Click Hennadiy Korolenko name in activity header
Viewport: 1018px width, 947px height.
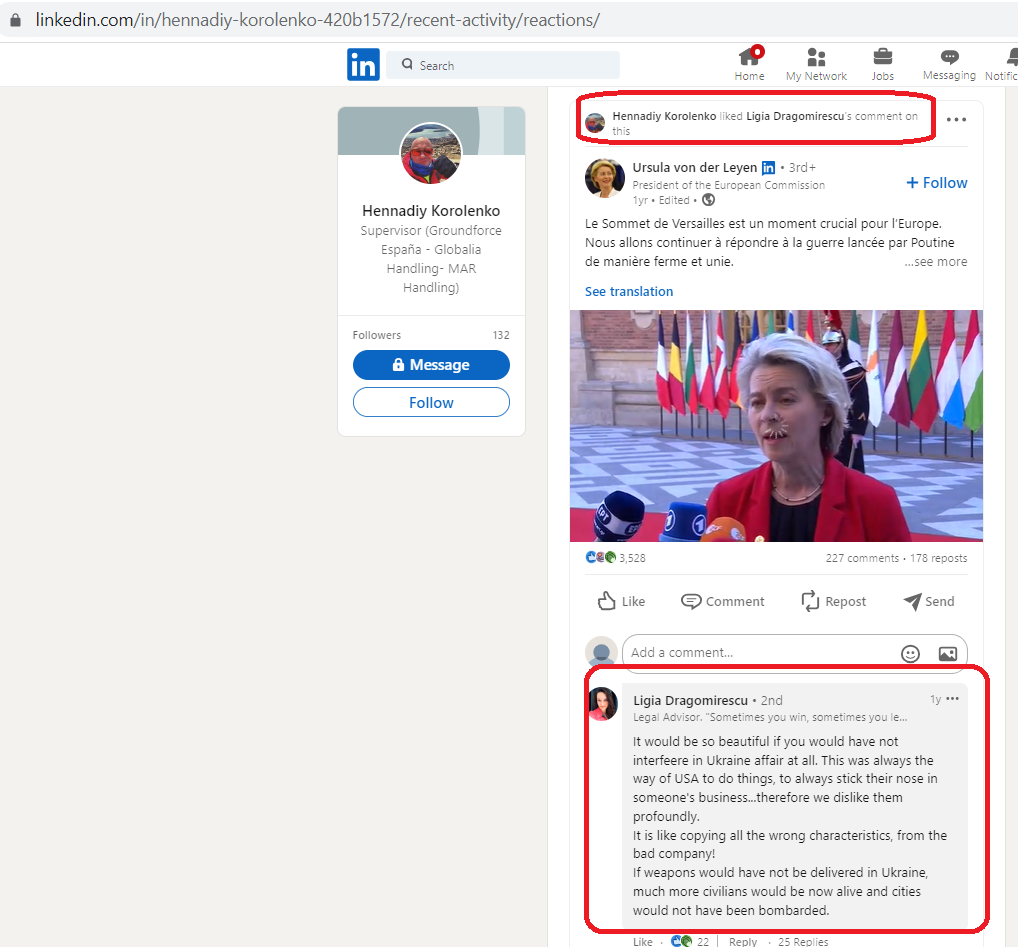[664, 116]
